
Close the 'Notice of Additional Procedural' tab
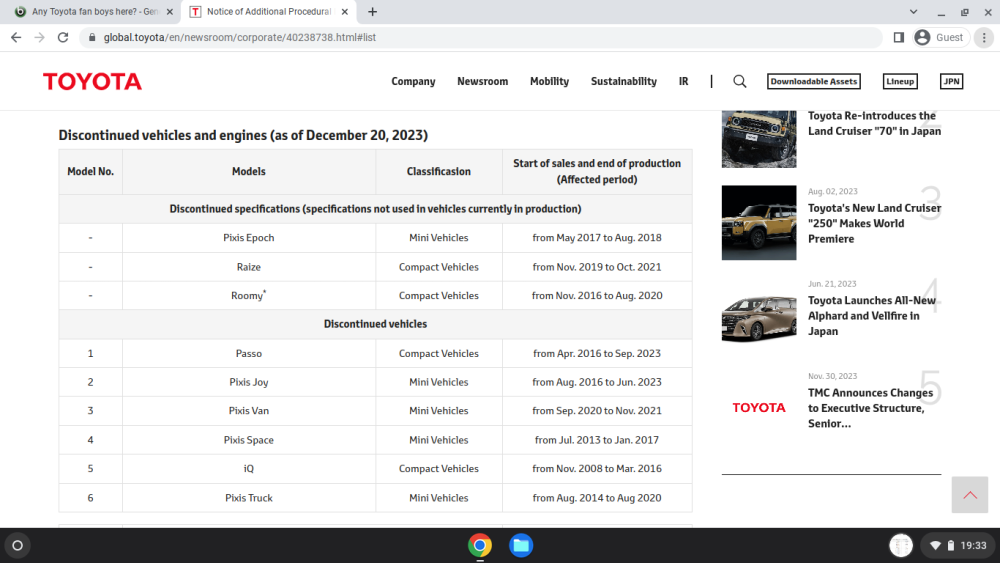tap(344, 11)
